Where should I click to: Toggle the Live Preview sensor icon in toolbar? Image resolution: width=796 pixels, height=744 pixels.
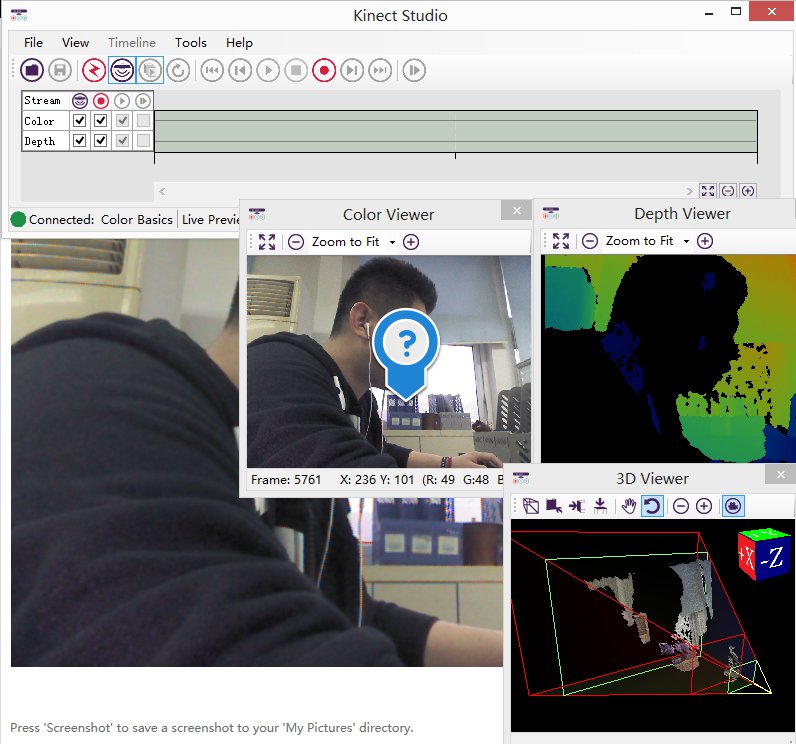(x=122, y=70)
